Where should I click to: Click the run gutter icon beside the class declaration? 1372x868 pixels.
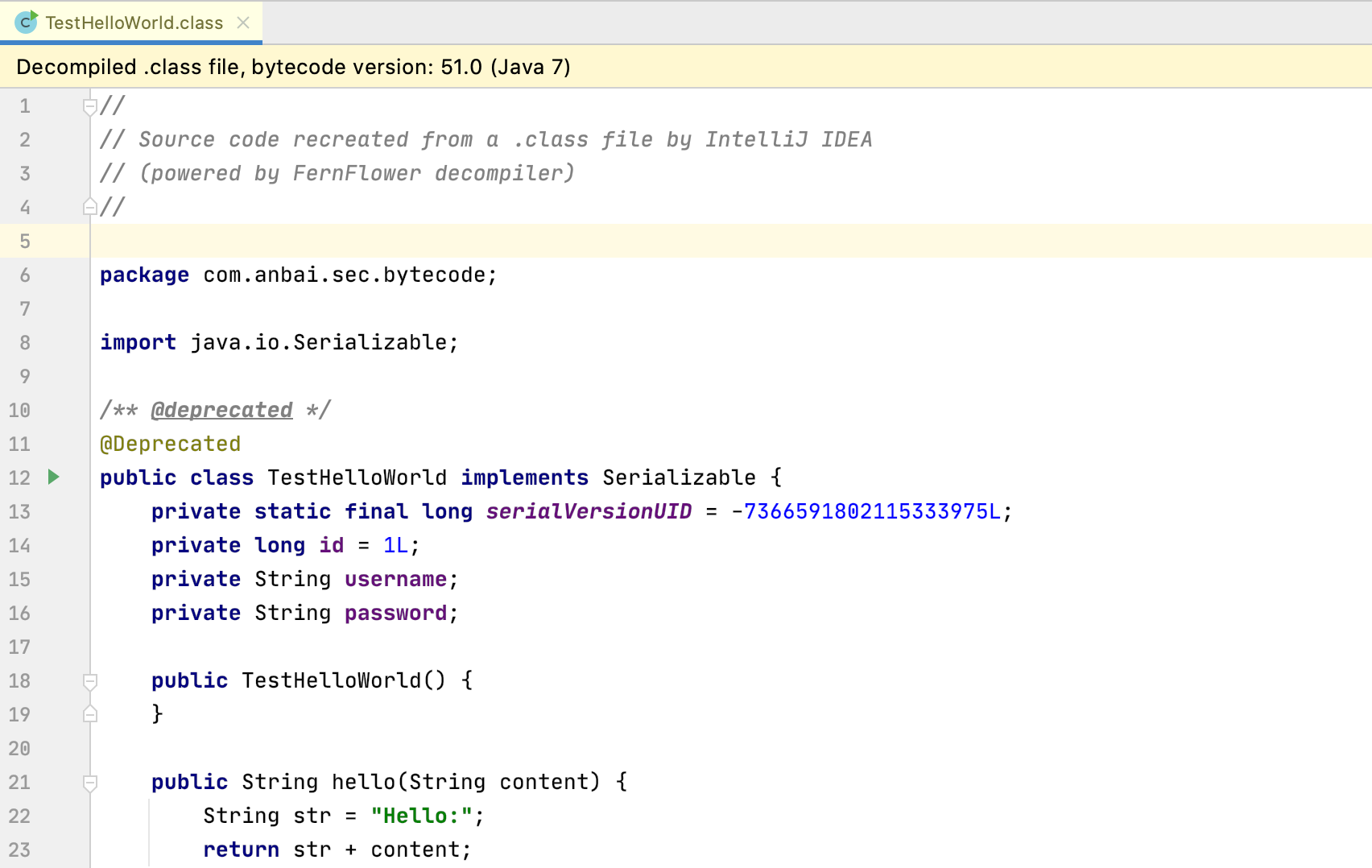(x=53, y=477)
